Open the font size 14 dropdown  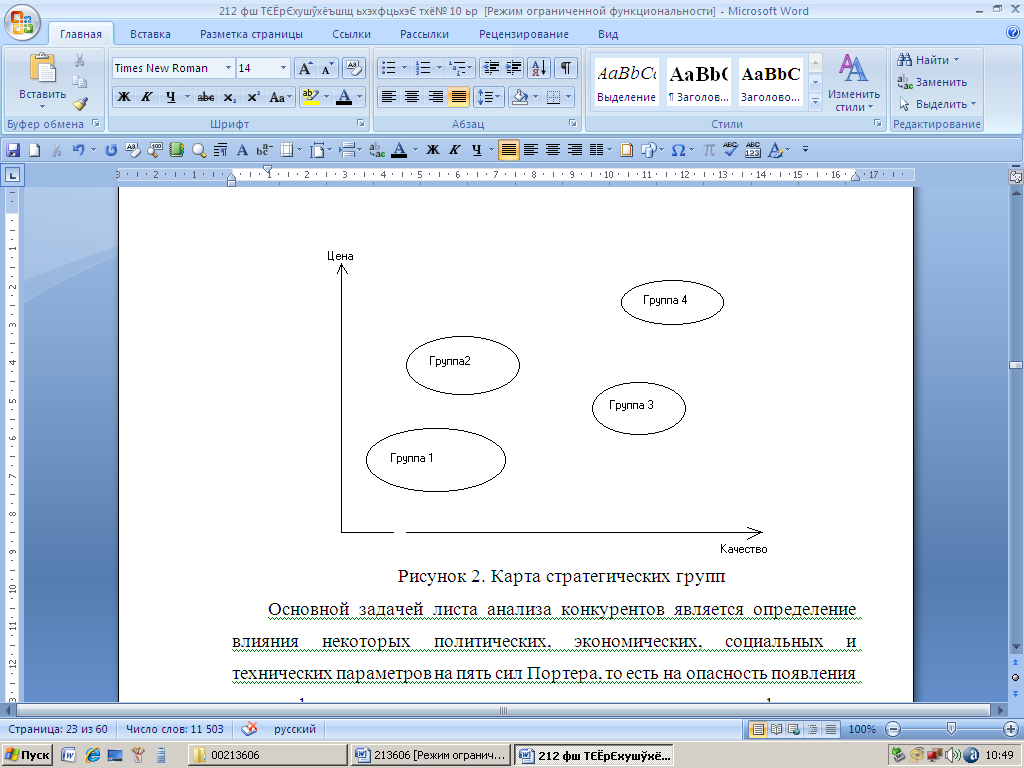click(283, 68)
